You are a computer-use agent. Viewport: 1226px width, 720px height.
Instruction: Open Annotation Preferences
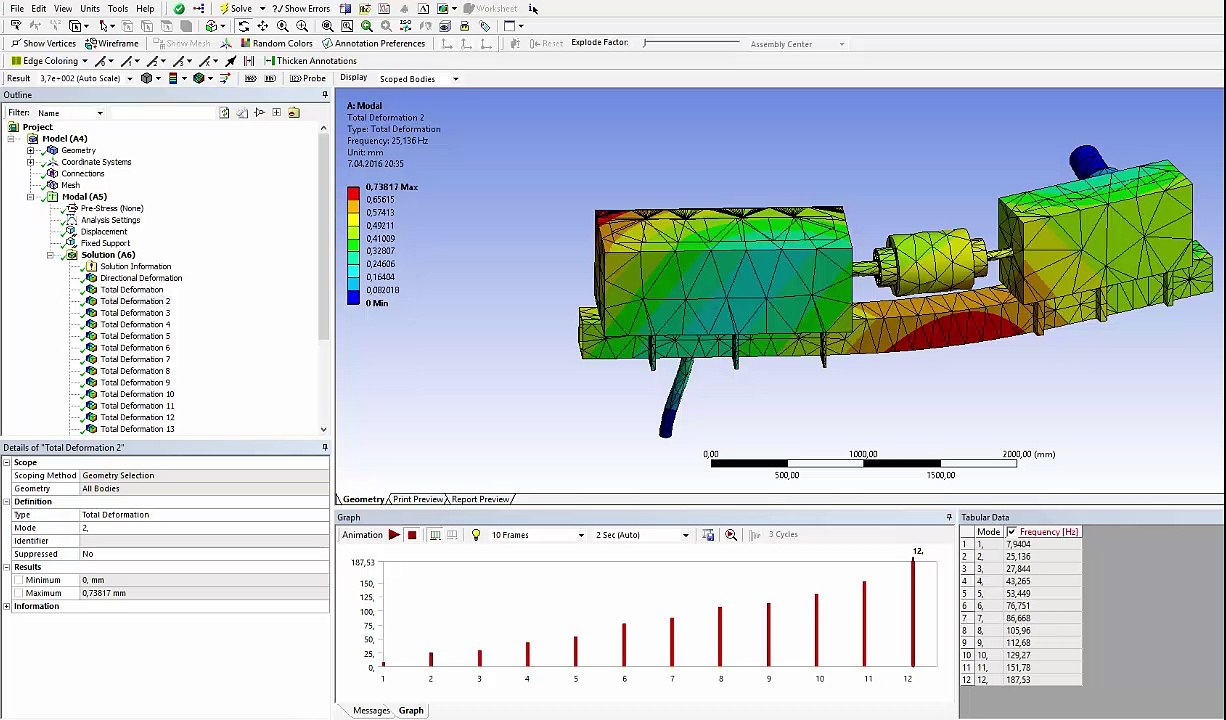click(373, 44)
